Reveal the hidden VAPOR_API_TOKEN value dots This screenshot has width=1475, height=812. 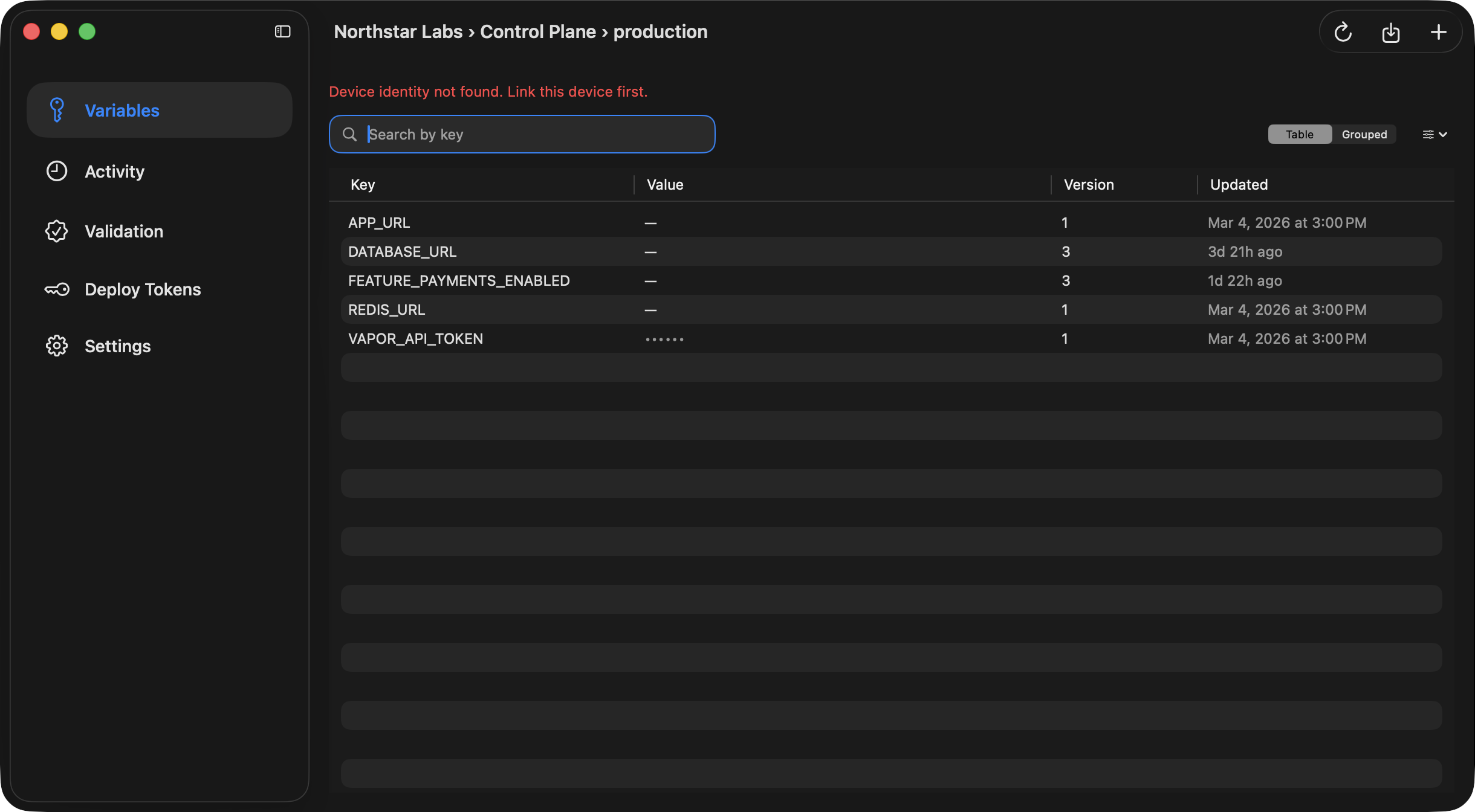[x=664, y=338]
